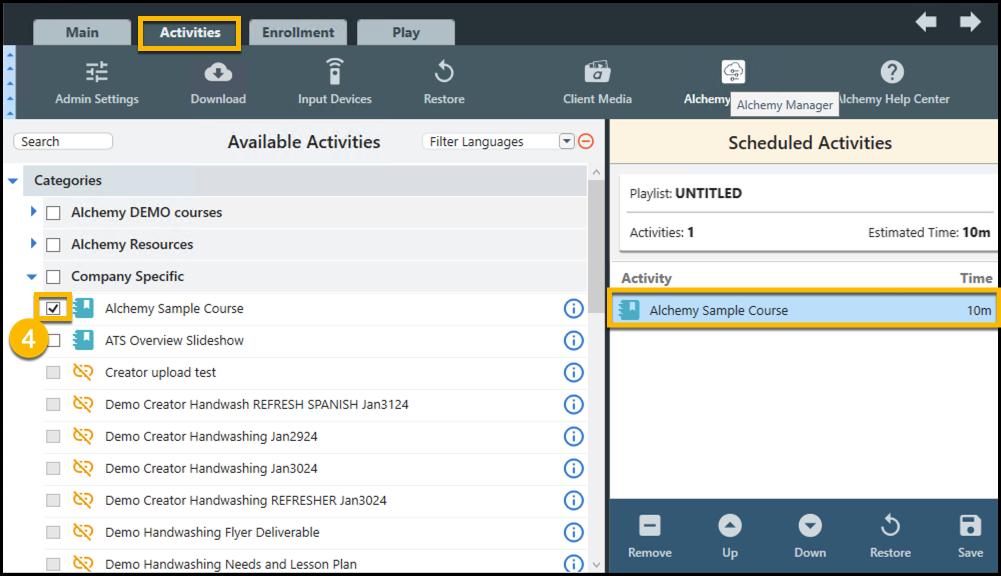Click book icon of ATS Overview Slideshow
This screenshot has width=1001, height=576.
click(x=83, y=340)
